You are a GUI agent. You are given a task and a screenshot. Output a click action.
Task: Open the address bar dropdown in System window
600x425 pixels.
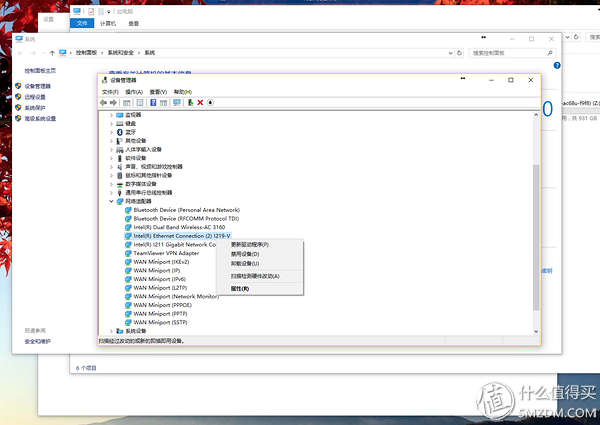(450, 53)
